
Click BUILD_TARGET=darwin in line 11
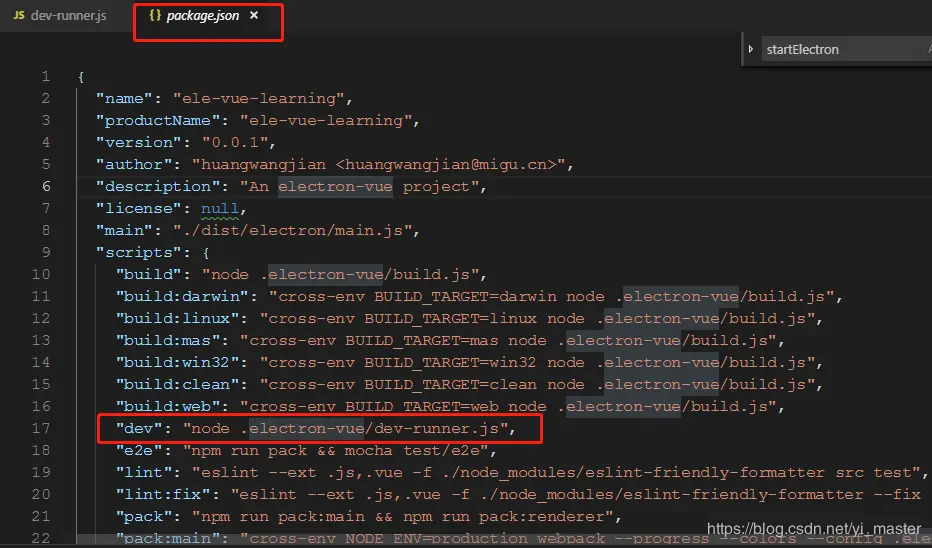pyautogui.click(x=465, y=297)
